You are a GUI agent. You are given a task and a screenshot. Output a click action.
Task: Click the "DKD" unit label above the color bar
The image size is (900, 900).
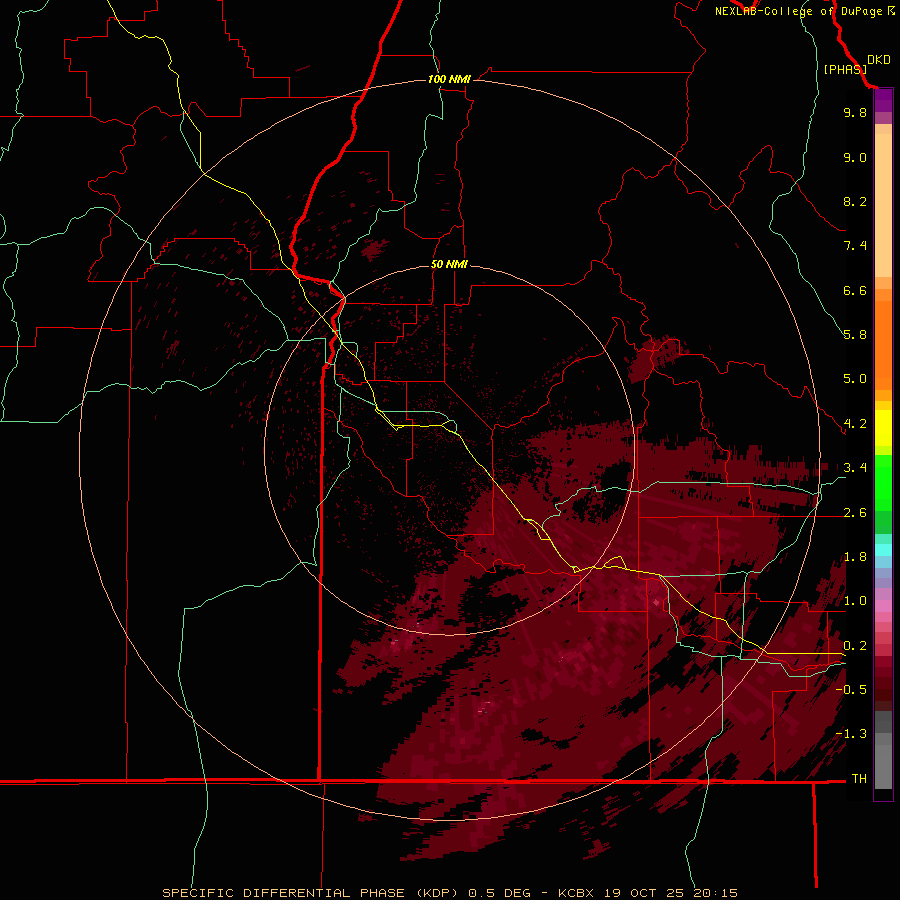[879, 60]
